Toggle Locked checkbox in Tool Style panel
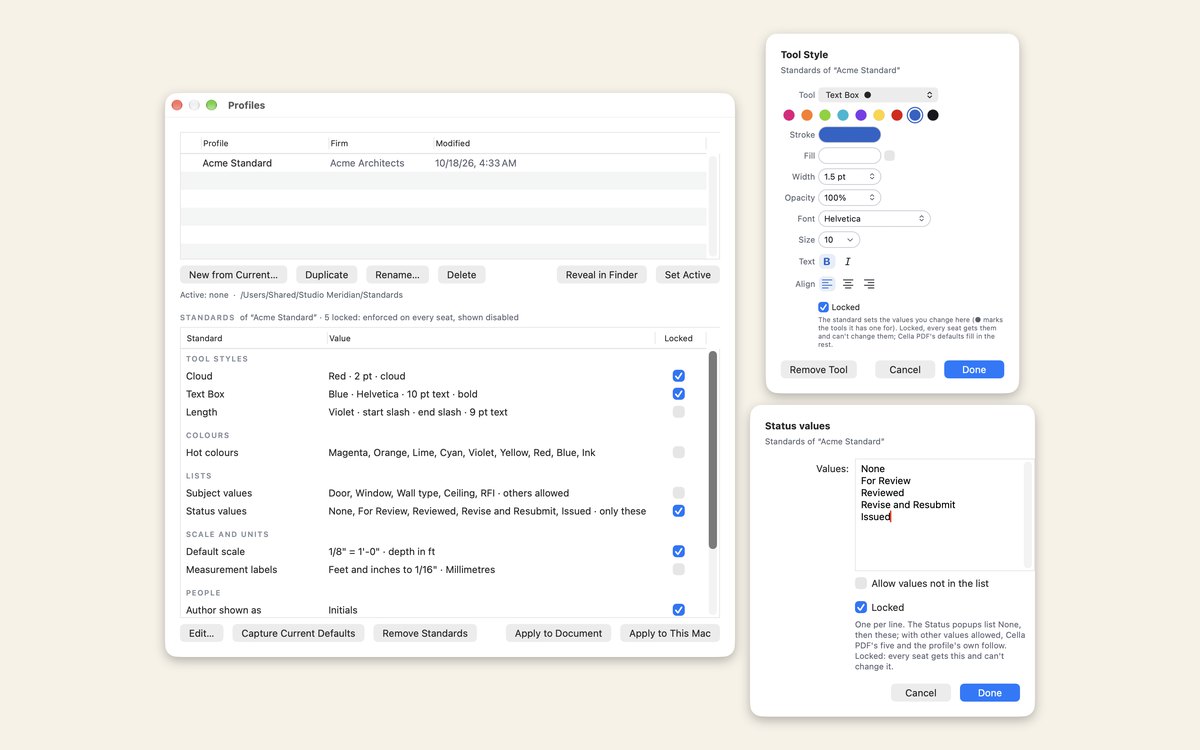The height and width of the screenshot is (750, 1200). (x=823, y=307)
